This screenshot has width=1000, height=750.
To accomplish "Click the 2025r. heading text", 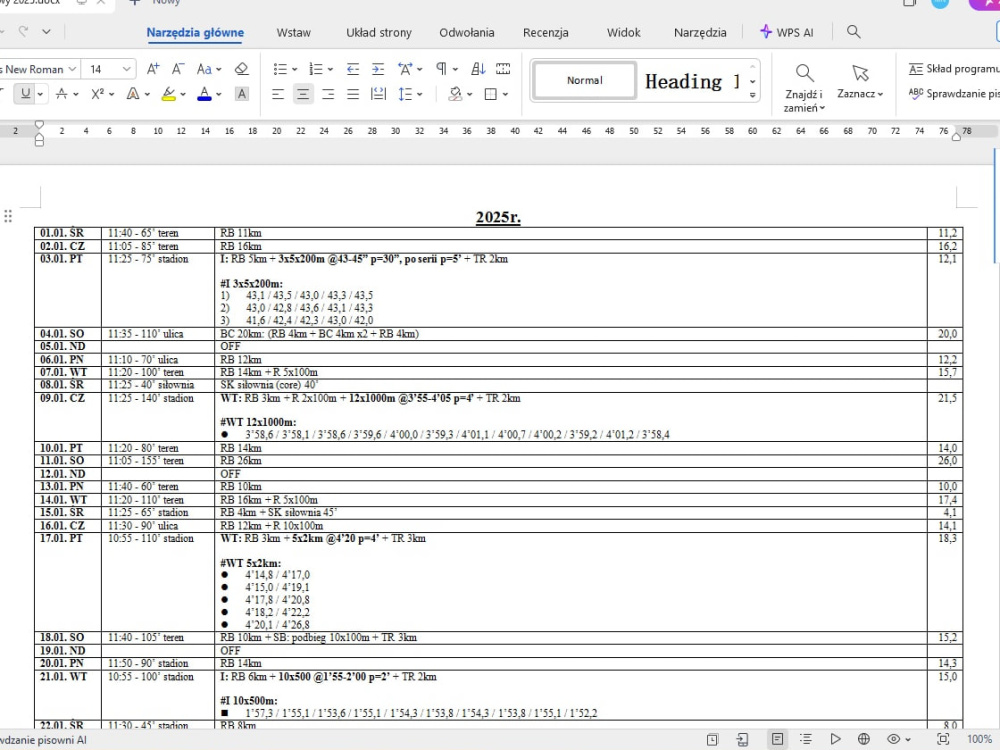I will tap(498, 217).
